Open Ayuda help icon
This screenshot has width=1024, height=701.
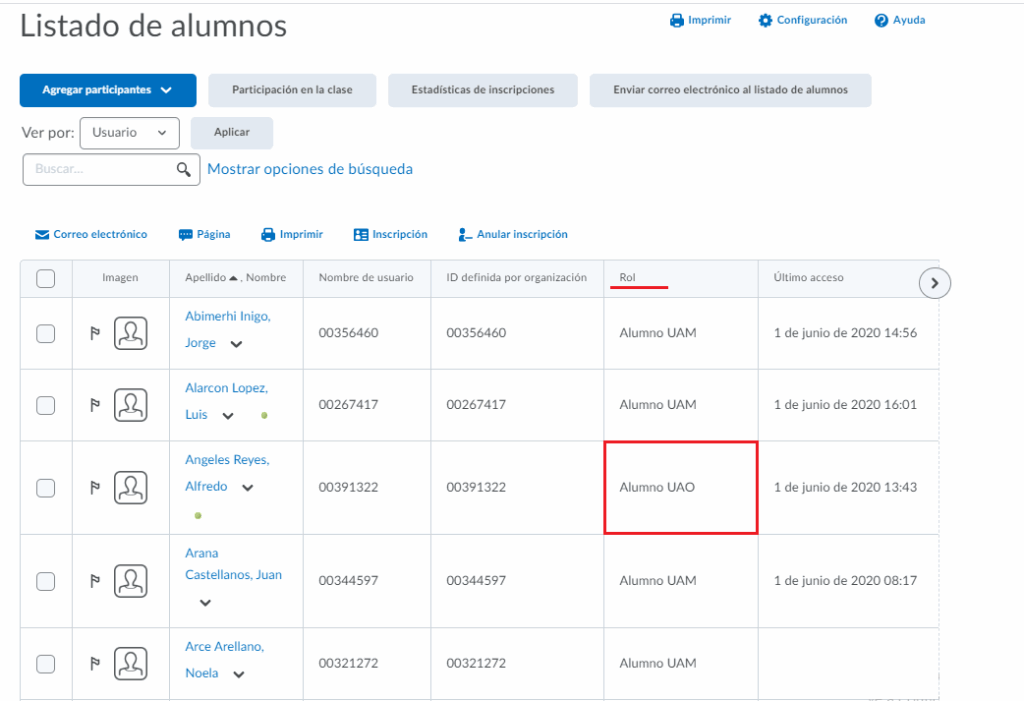pos(881,20)
